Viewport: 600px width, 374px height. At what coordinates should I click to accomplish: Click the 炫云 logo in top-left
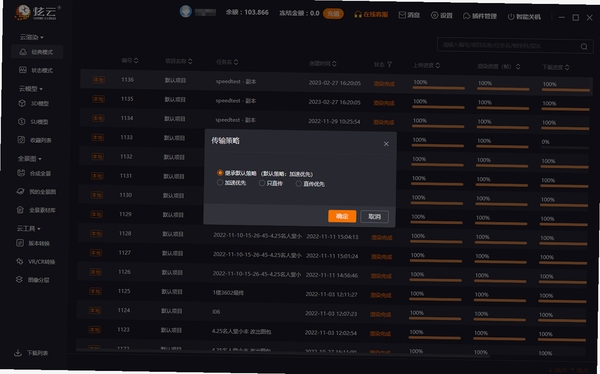tap(38, 12)
